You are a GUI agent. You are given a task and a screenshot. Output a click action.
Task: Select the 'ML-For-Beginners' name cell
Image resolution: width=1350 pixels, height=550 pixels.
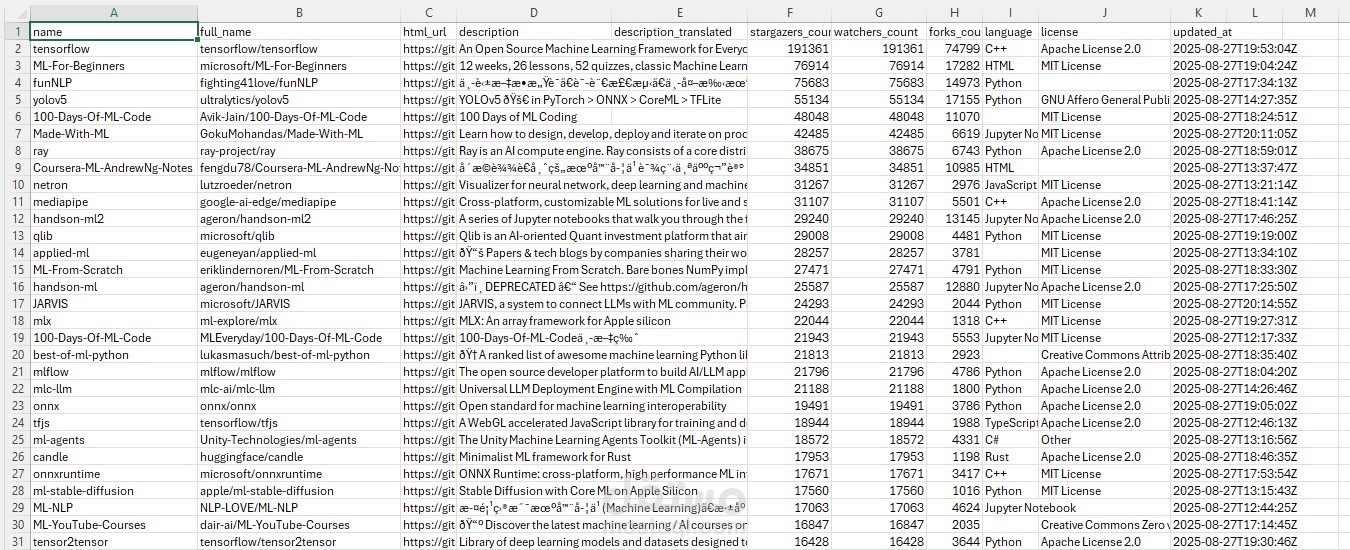(114, 66)
